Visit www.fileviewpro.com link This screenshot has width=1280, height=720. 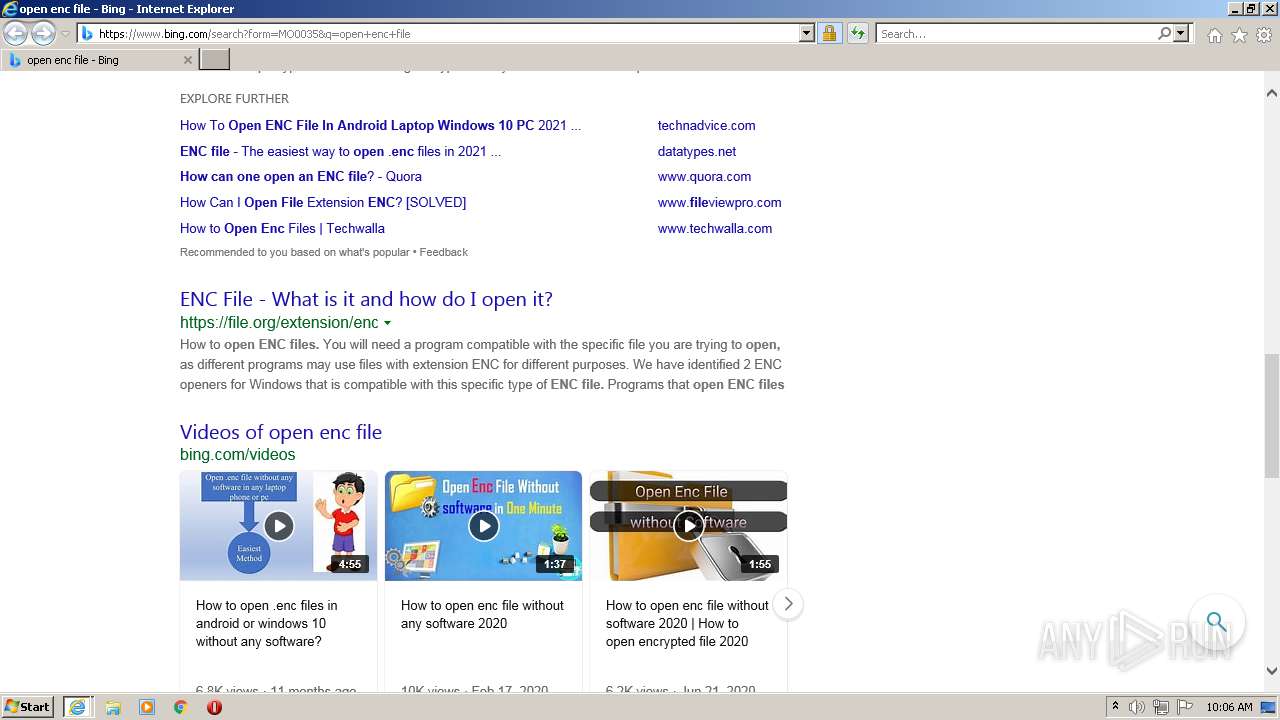(x=719, y=203)
